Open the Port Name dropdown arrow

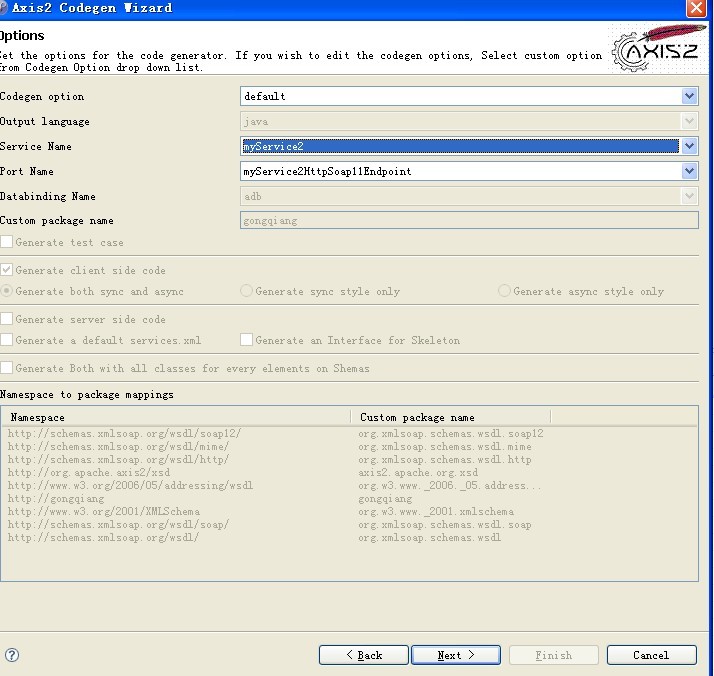pyautogui.click(x=689, y=171)
